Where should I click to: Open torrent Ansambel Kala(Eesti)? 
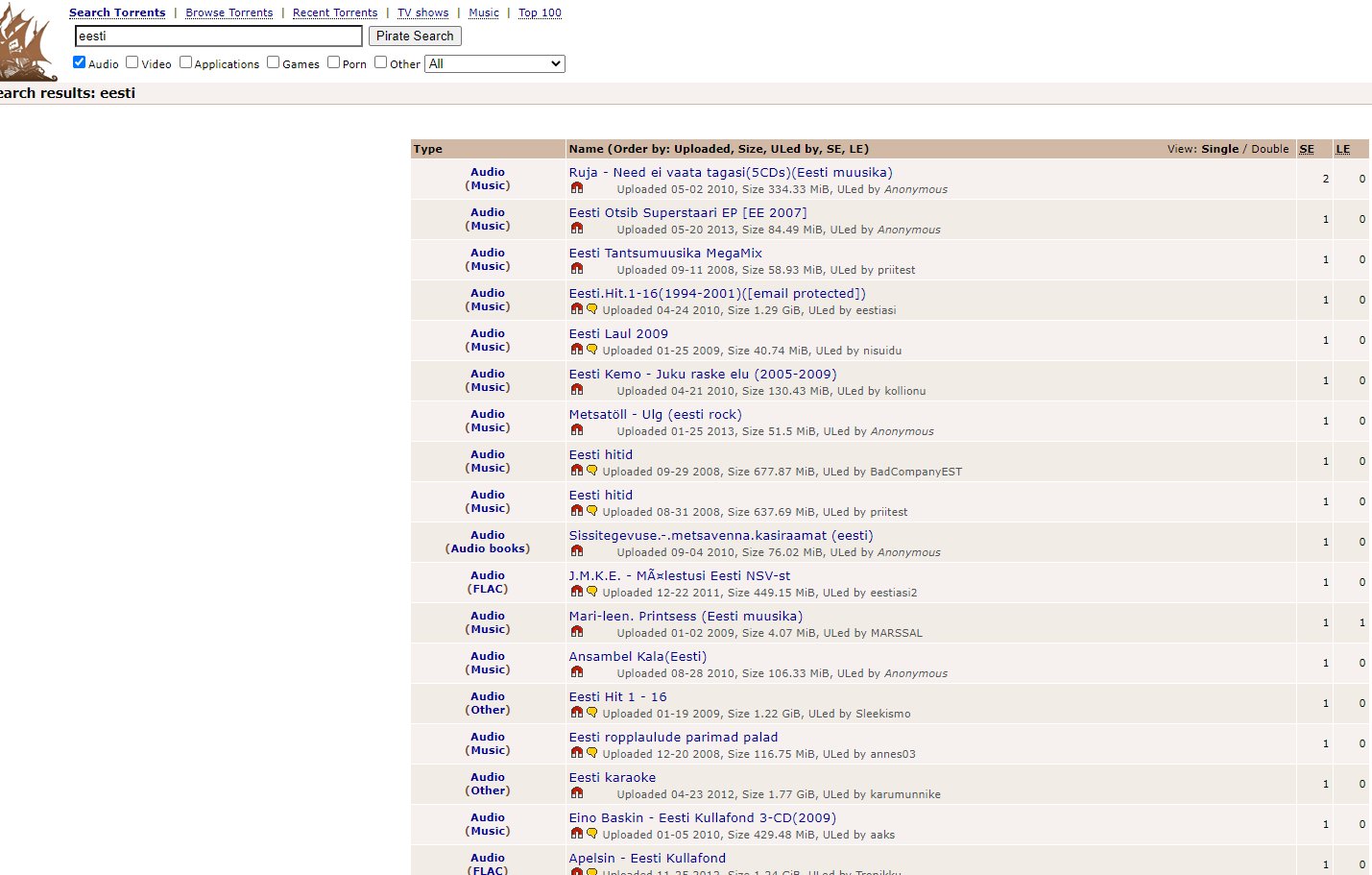pos(638,657)
